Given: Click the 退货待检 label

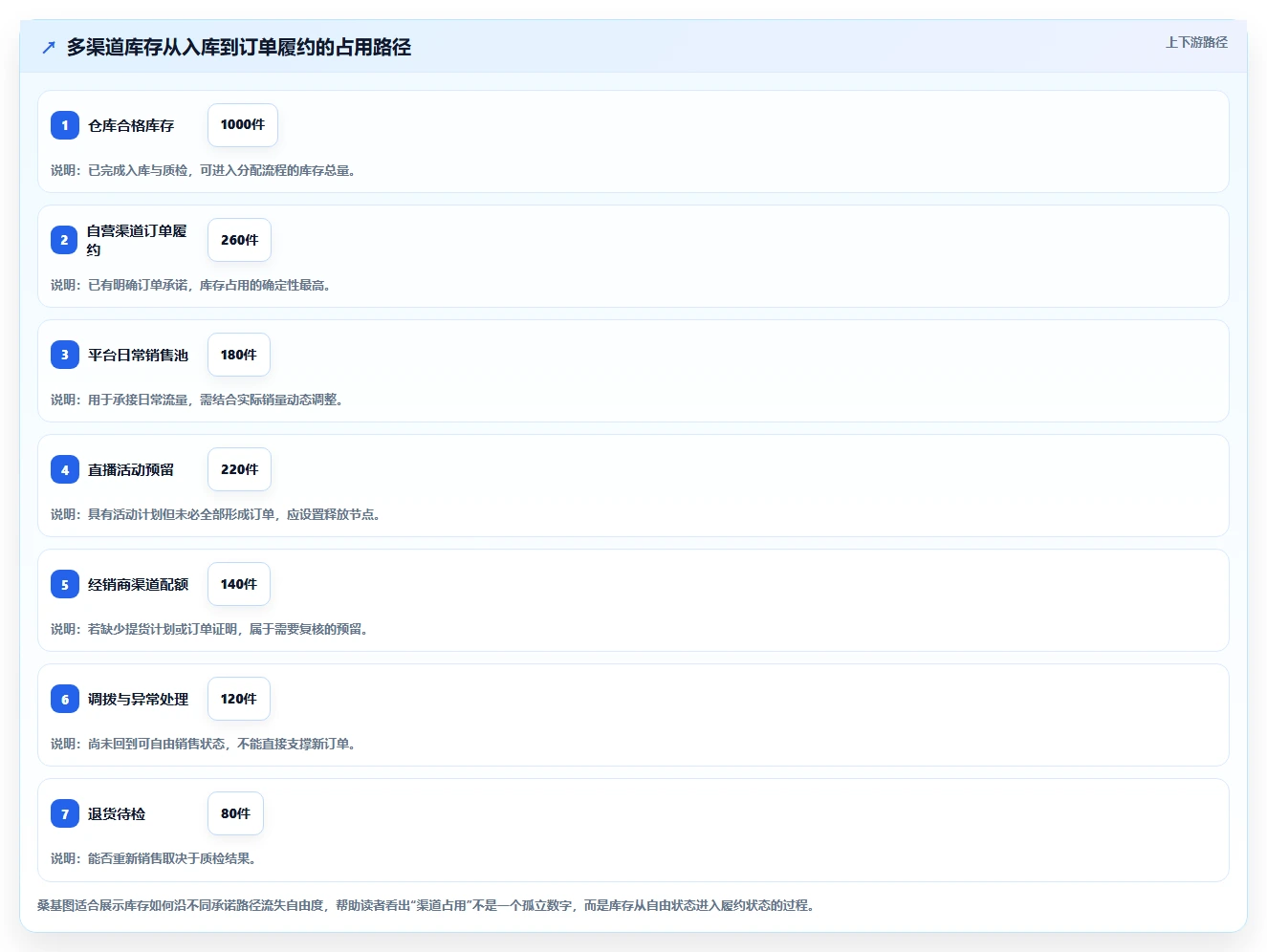Looking at the screenshot, I should tap(117, 813).
